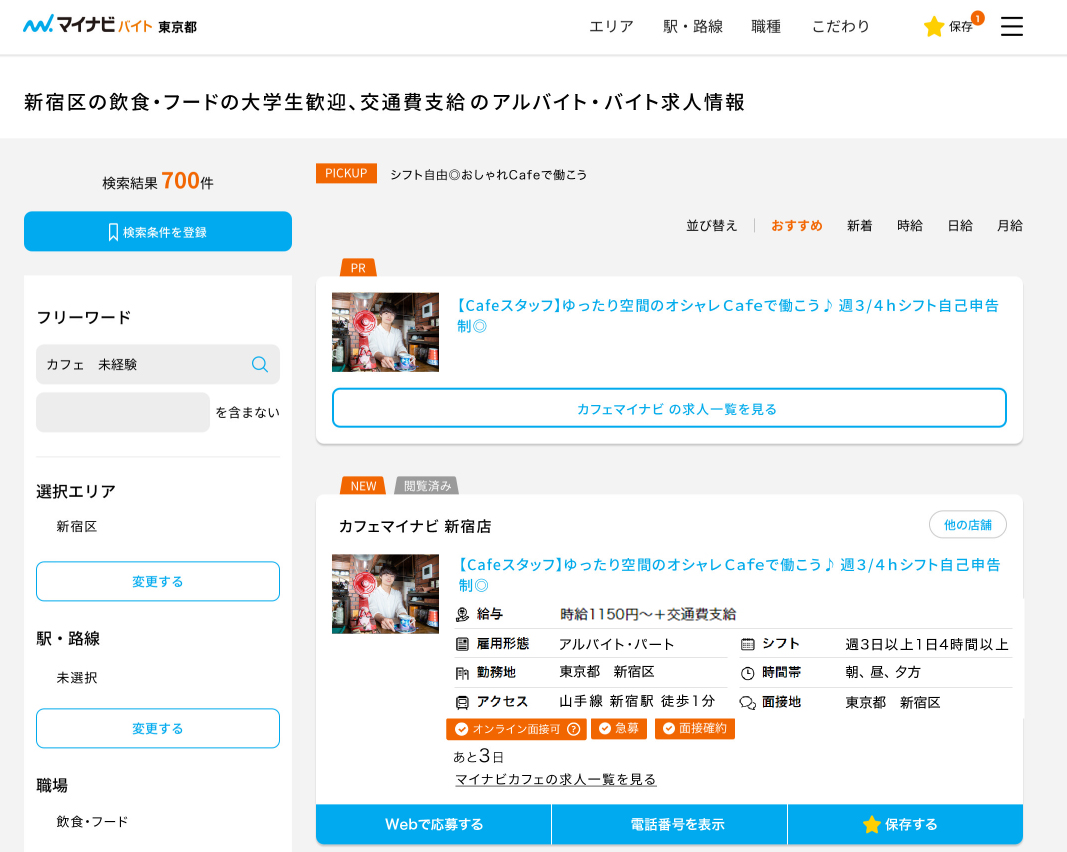Click the 時間帯 clock icon

(x=747, y=673)
